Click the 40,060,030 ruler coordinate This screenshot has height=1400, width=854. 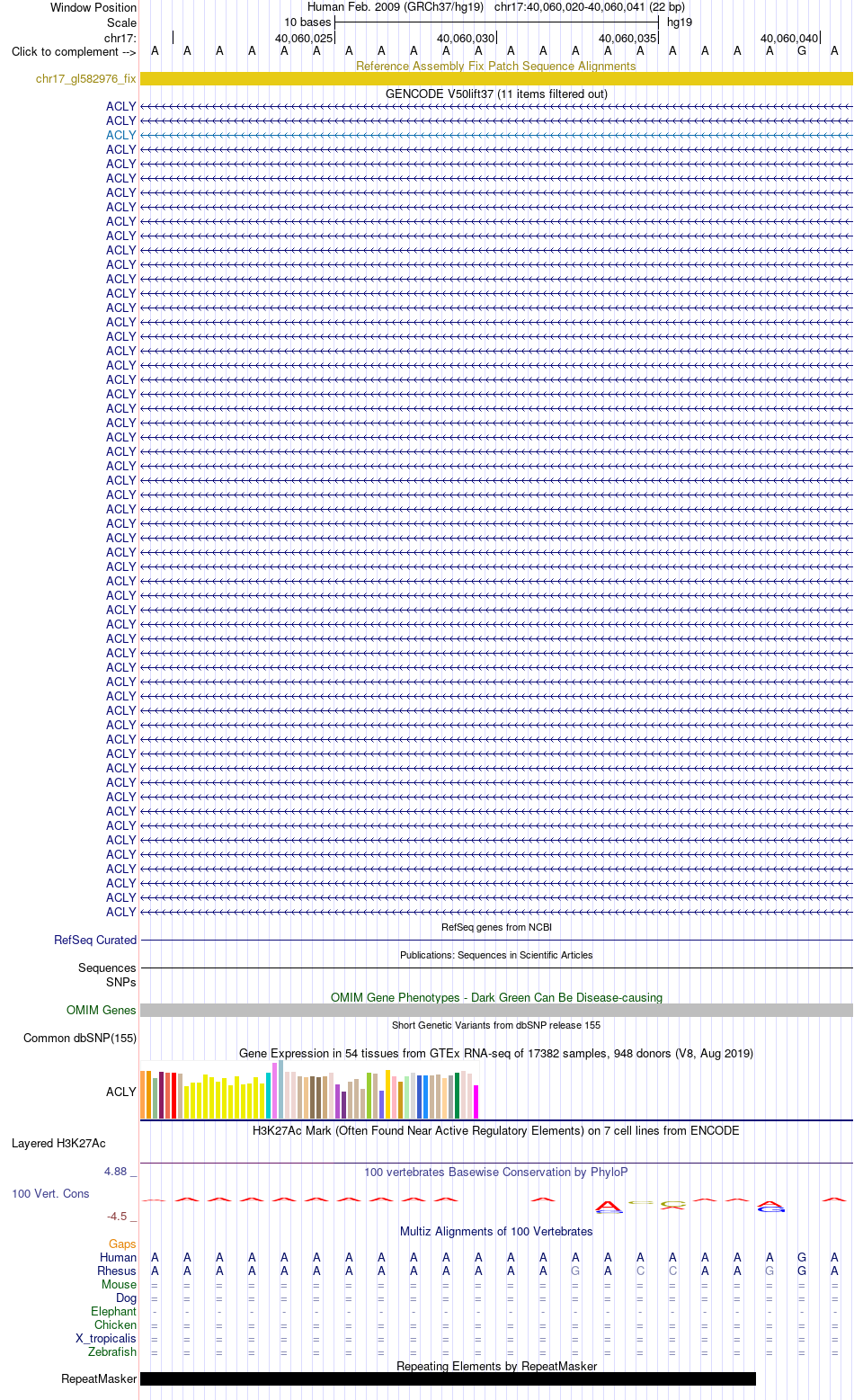(466, 38)
